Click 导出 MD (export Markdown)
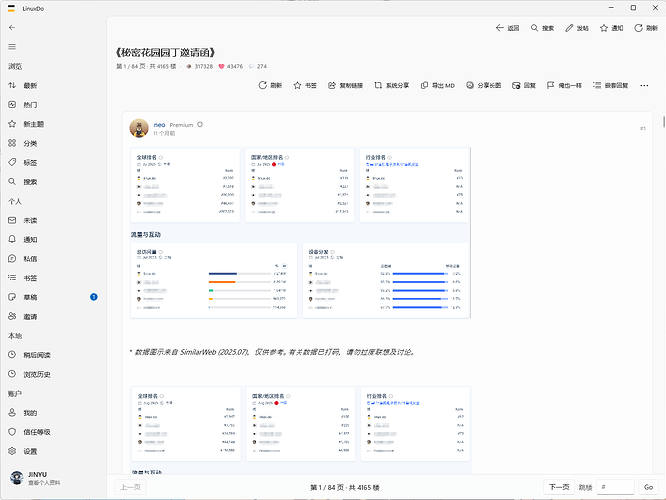The image size is (666, 500). pos(437,85)
